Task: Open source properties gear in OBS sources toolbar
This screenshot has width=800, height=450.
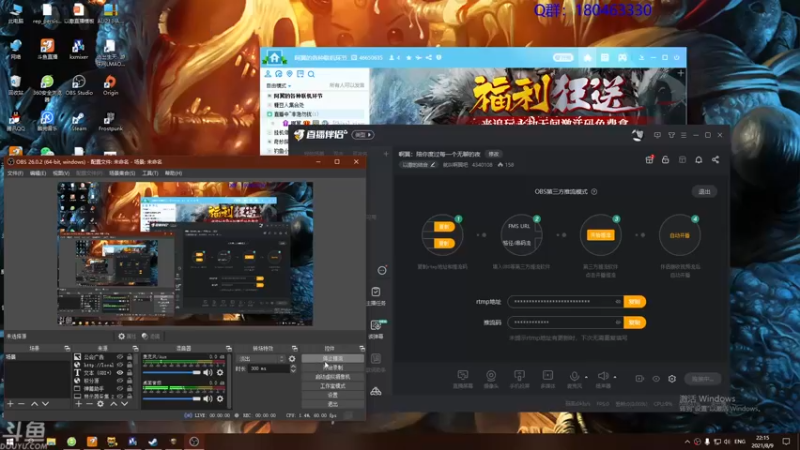Action: coord(101,404)
